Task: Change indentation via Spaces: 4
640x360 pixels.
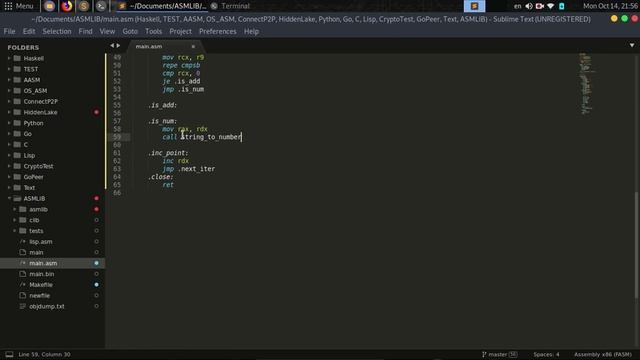Action: [546, 354]
